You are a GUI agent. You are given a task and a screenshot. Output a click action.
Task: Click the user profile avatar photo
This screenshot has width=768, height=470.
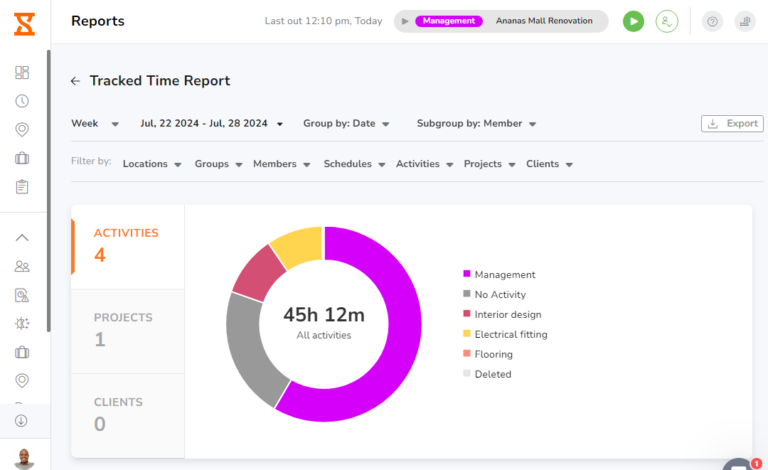click(23, 458)
